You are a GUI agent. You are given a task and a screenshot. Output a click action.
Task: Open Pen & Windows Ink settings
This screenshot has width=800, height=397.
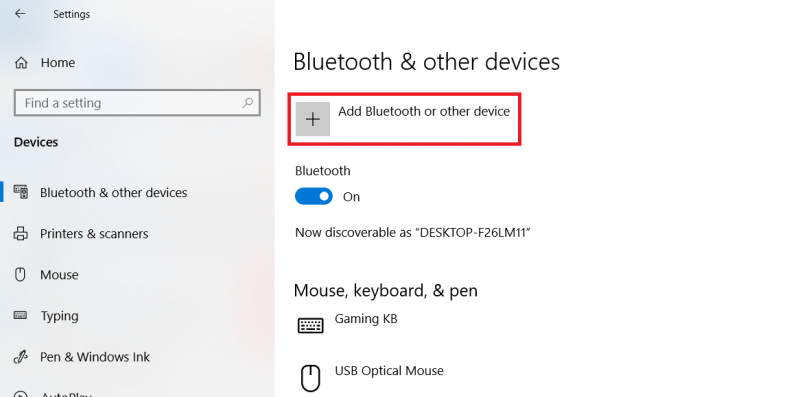click(x=95, y=357)
